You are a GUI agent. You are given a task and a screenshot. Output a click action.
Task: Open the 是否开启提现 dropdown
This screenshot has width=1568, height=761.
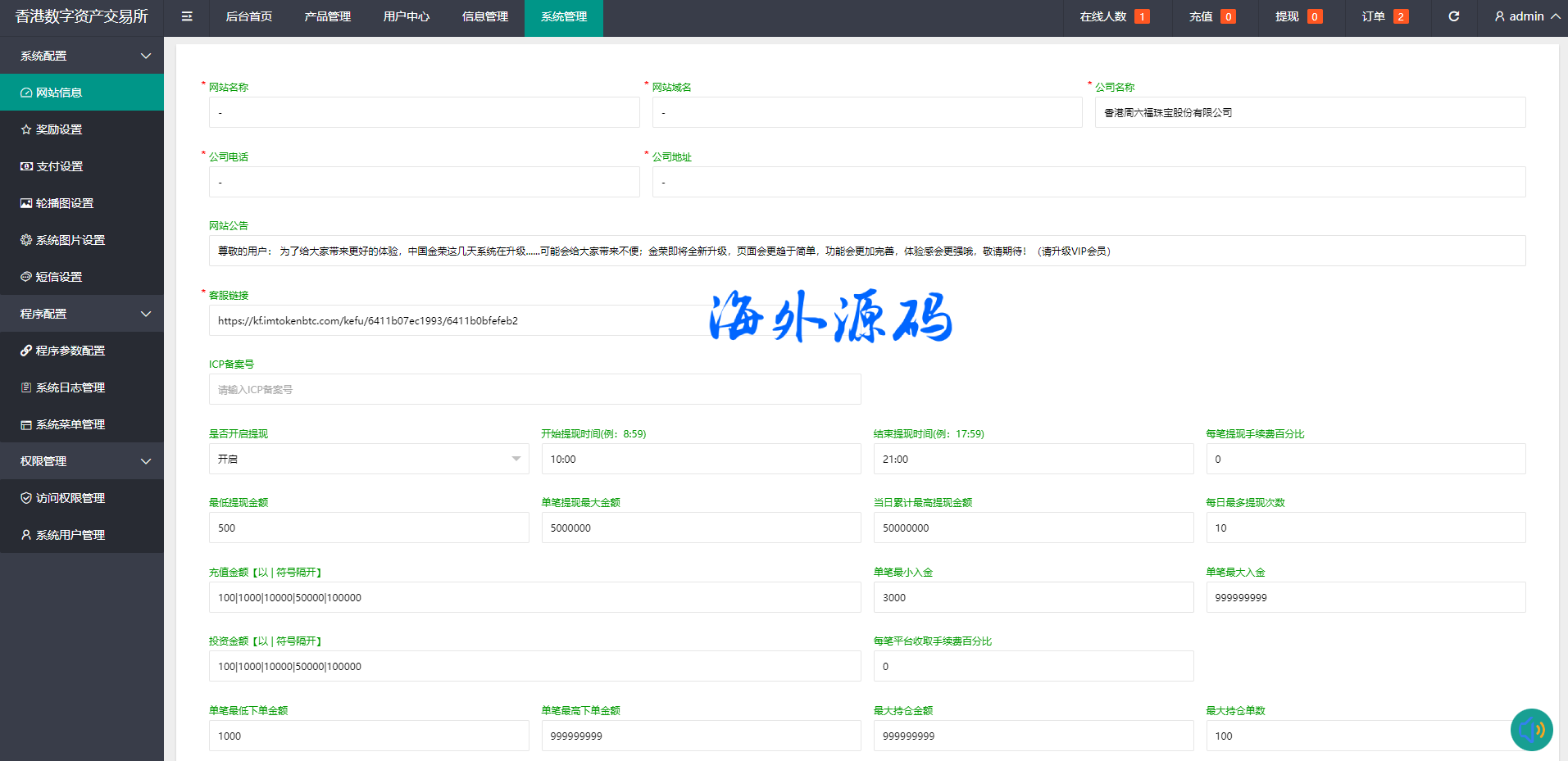[x=369, y=459]
